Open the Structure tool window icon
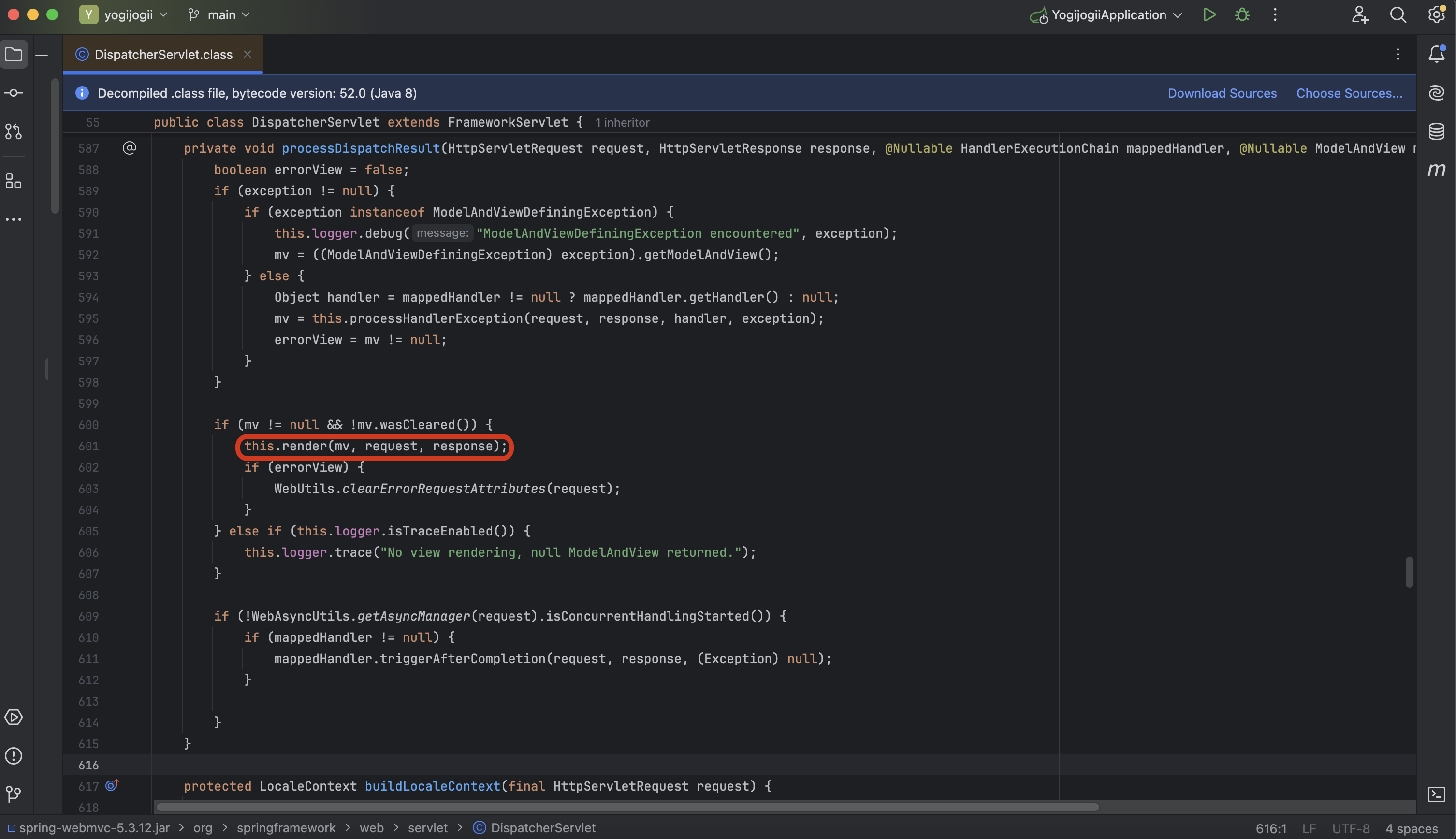Viewport: 1456px width, 839px height. (14, 181)
